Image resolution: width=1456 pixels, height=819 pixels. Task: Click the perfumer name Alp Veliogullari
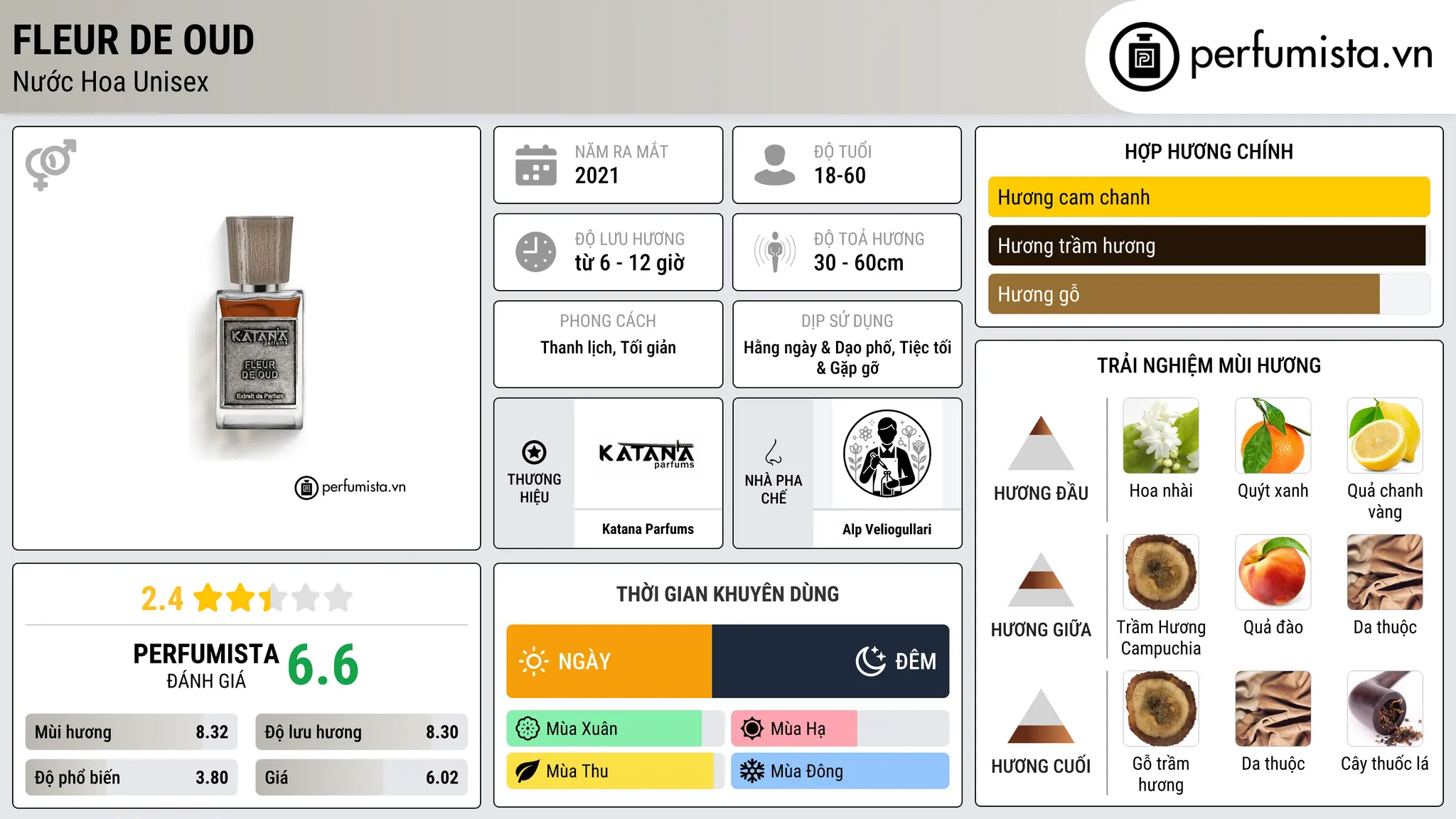[x=887, y=529]
